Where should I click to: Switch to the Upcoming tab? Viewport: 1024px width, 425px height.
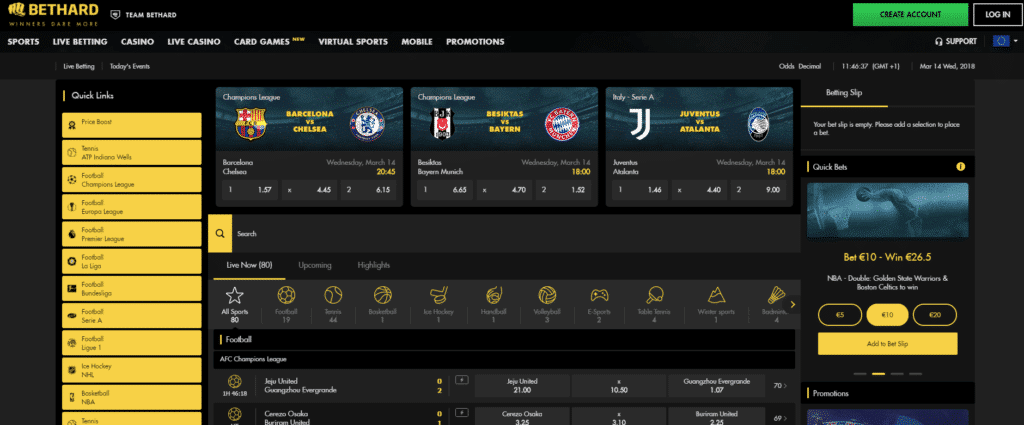pos(315,265)
